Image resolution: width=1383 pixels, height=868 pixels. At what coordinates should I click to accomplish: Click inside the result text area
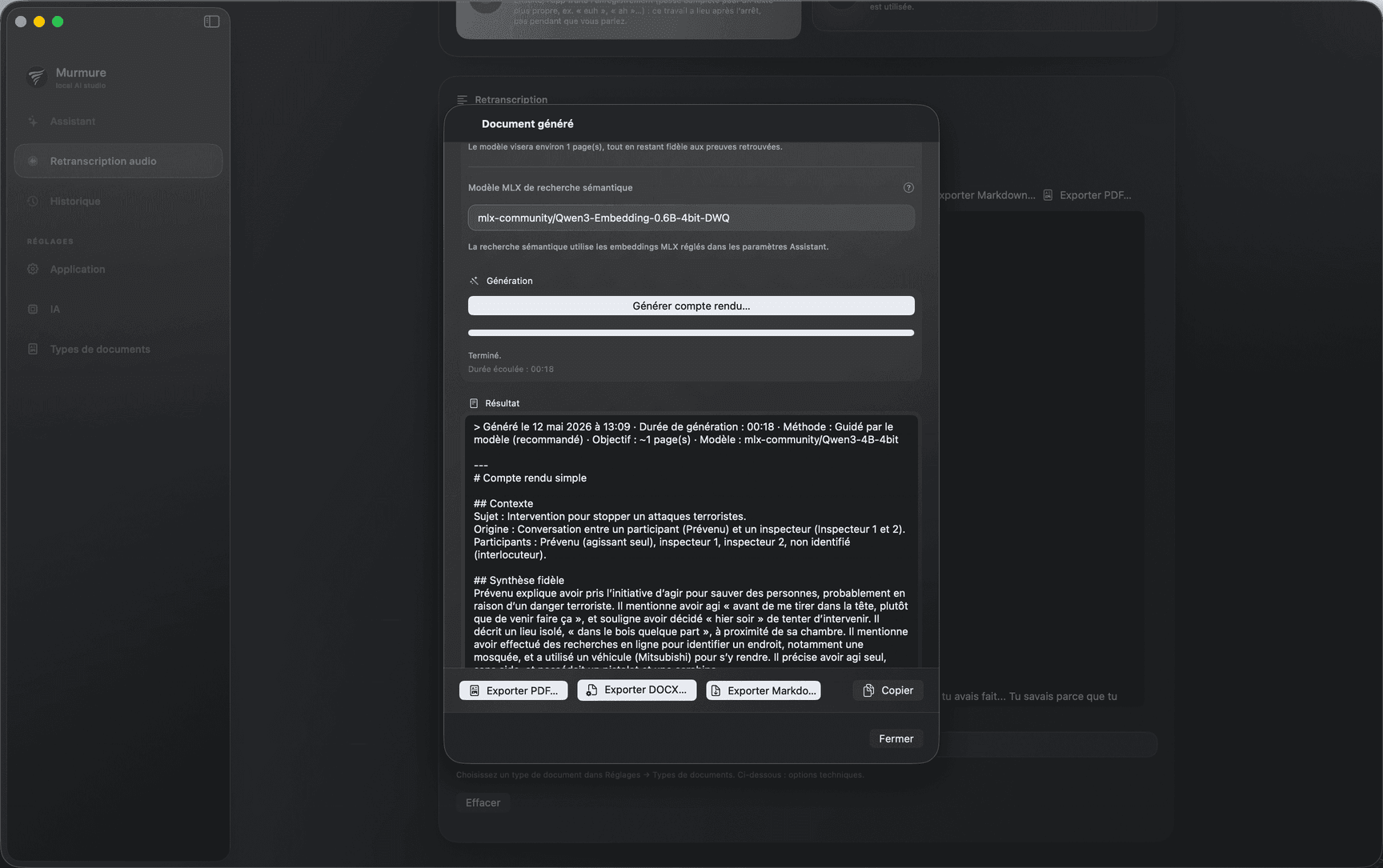691,541
